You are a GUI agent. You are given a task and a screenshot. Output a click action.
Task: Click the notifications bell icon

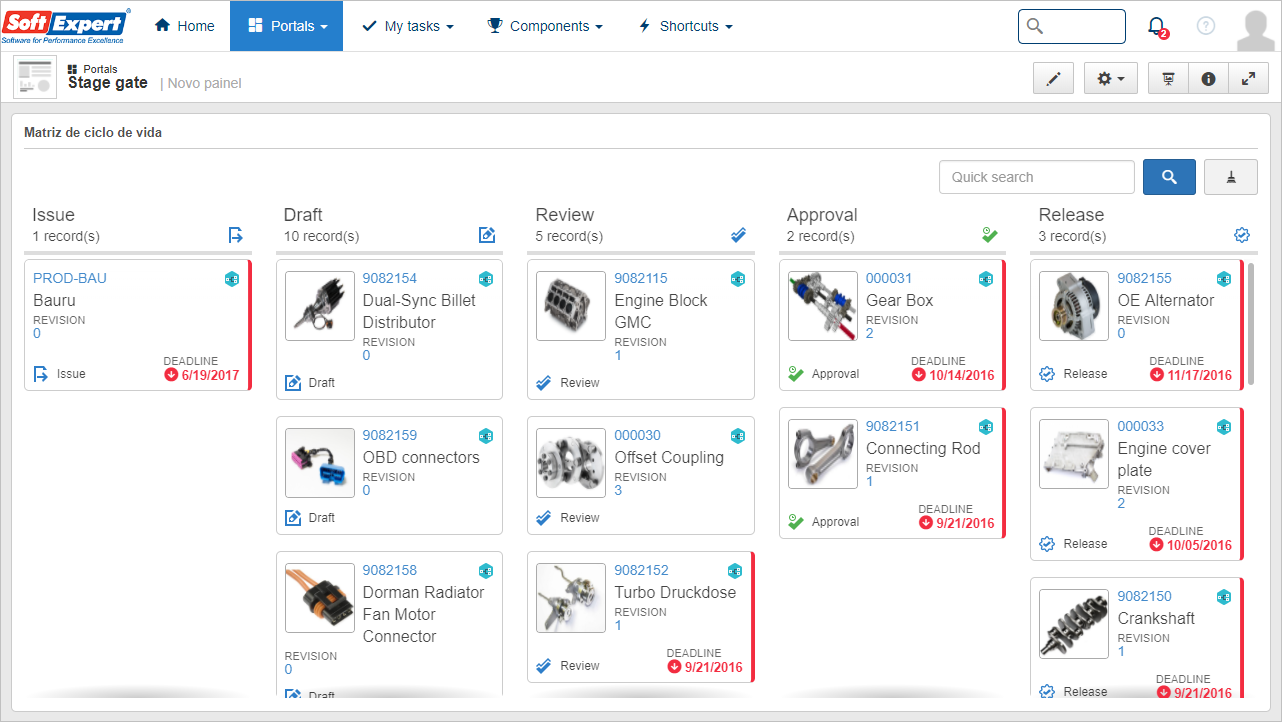(x=1157, y=27)
